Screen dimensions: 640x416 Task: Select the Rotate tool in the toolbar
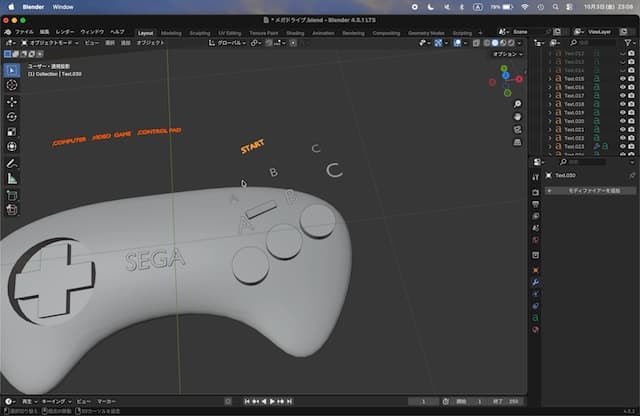[x=12, y=116]
